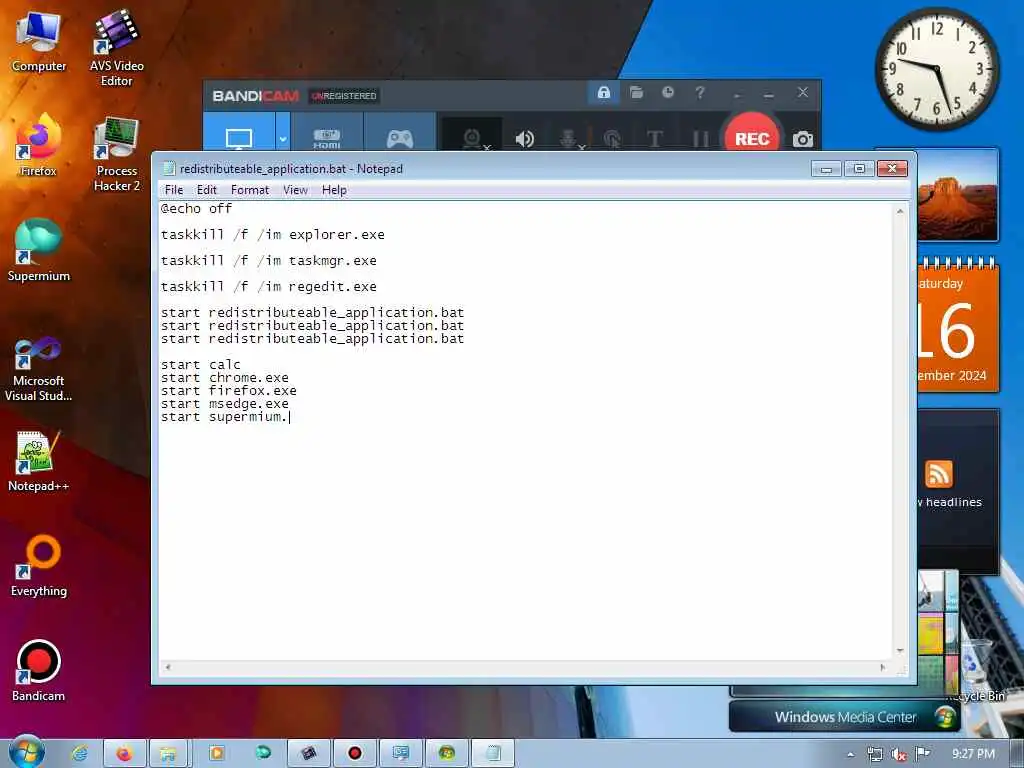The height and width of the screenshot is (768, 1024).
Task: Click Notepad horizontal scrollbar left arrow
Action: click(168, 667)
